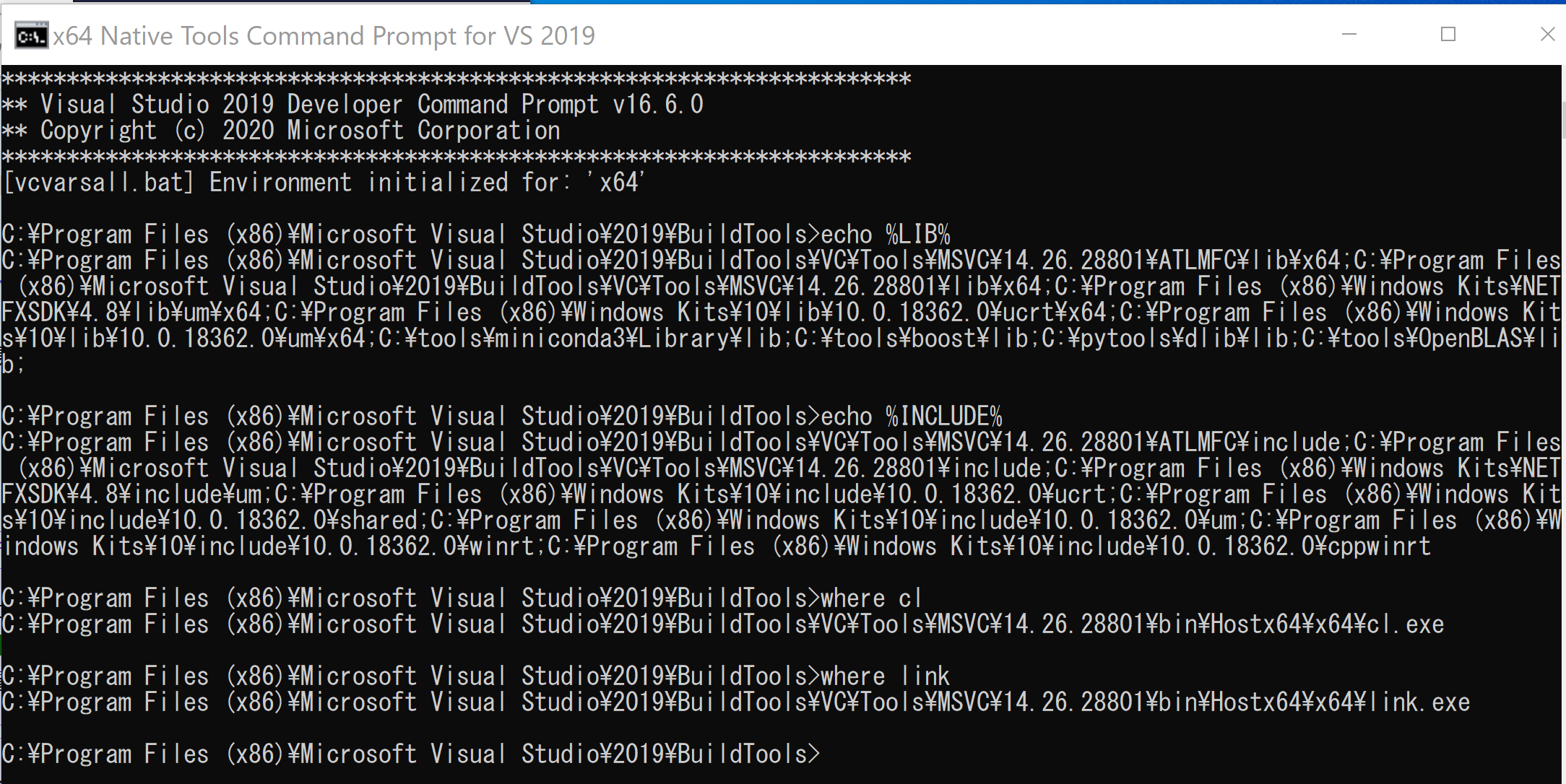Click the miniconda3 Library lib path entry
Image resolution: width=1566 pixels, height=784 pixels.
click(x=580, y=339)
